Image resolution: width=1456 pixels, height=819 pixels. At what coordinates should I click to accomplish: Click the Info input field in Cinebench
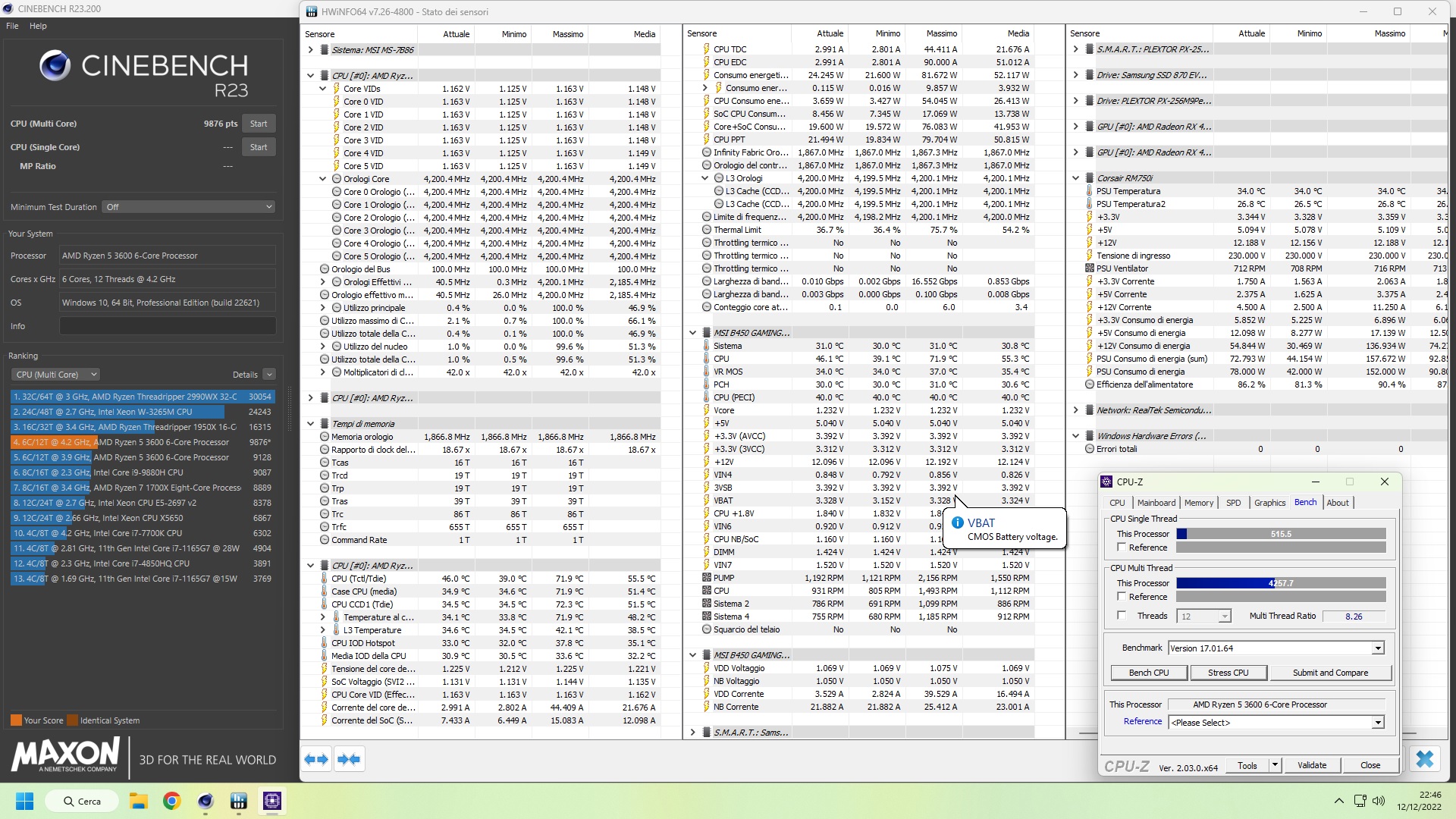pos(168,326)
